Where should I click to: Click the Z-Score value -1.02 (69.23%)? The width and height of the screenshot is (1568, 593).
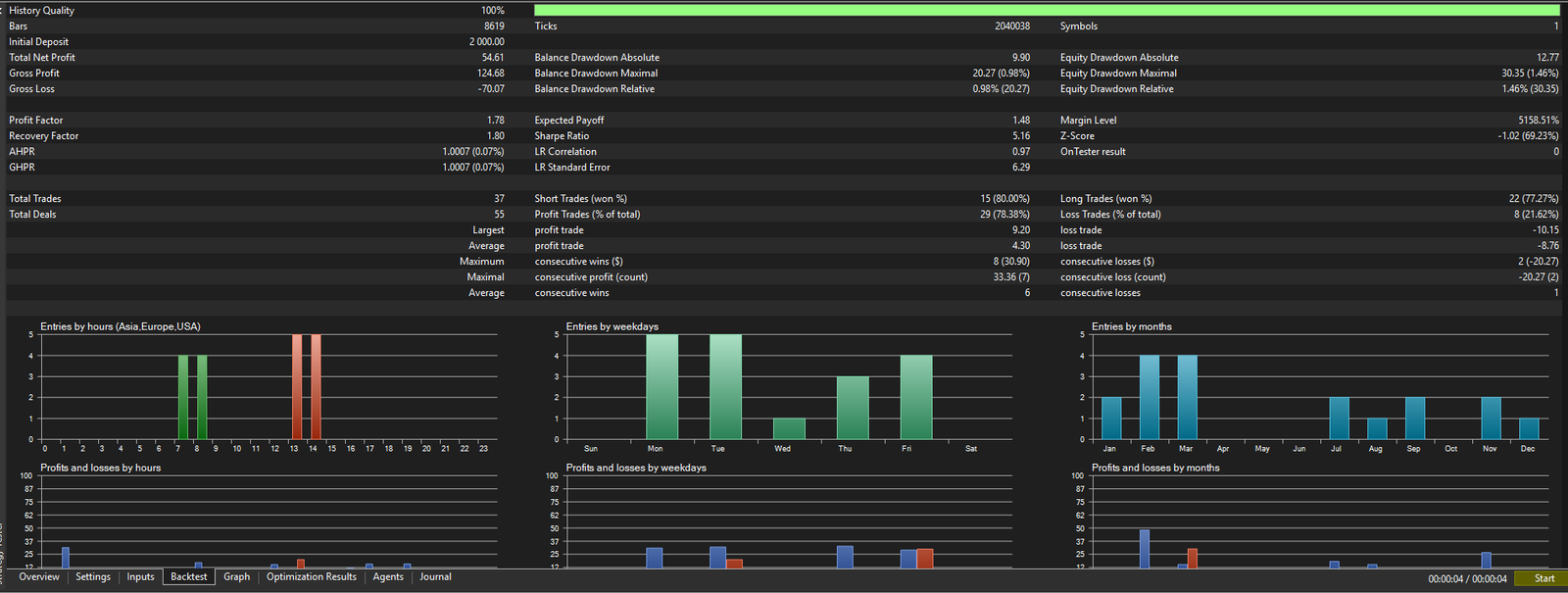pos(1528,136)
